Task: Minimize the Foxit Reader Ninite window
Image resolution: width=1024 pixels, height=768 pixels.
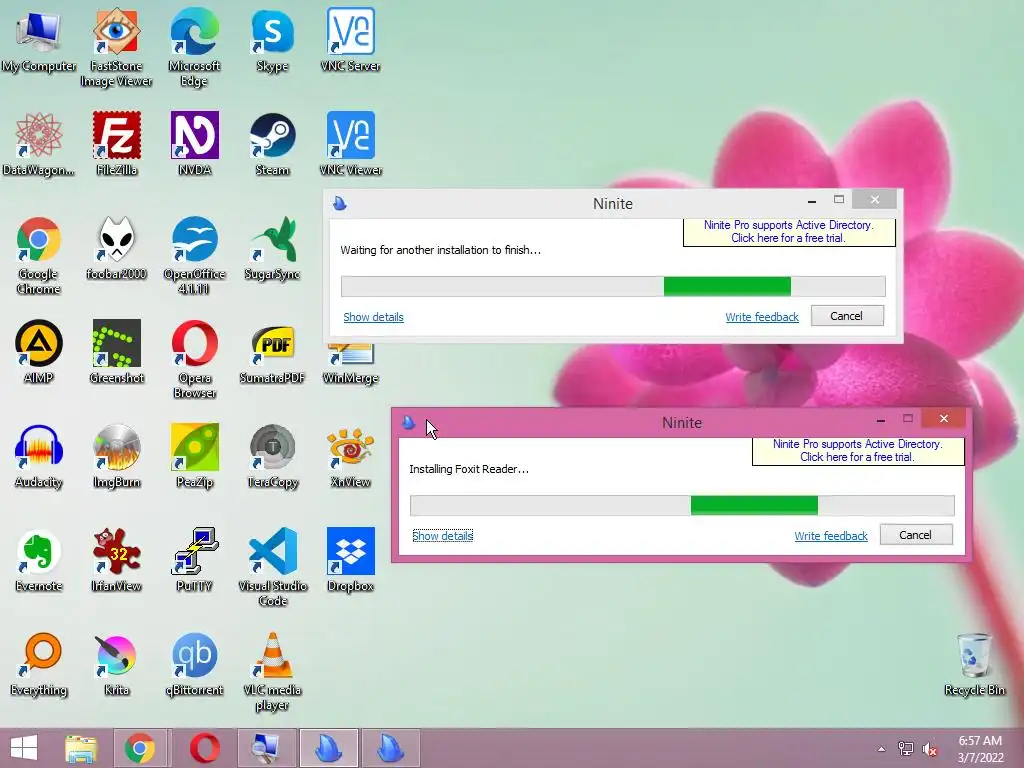Action: (x=881, y=419)
